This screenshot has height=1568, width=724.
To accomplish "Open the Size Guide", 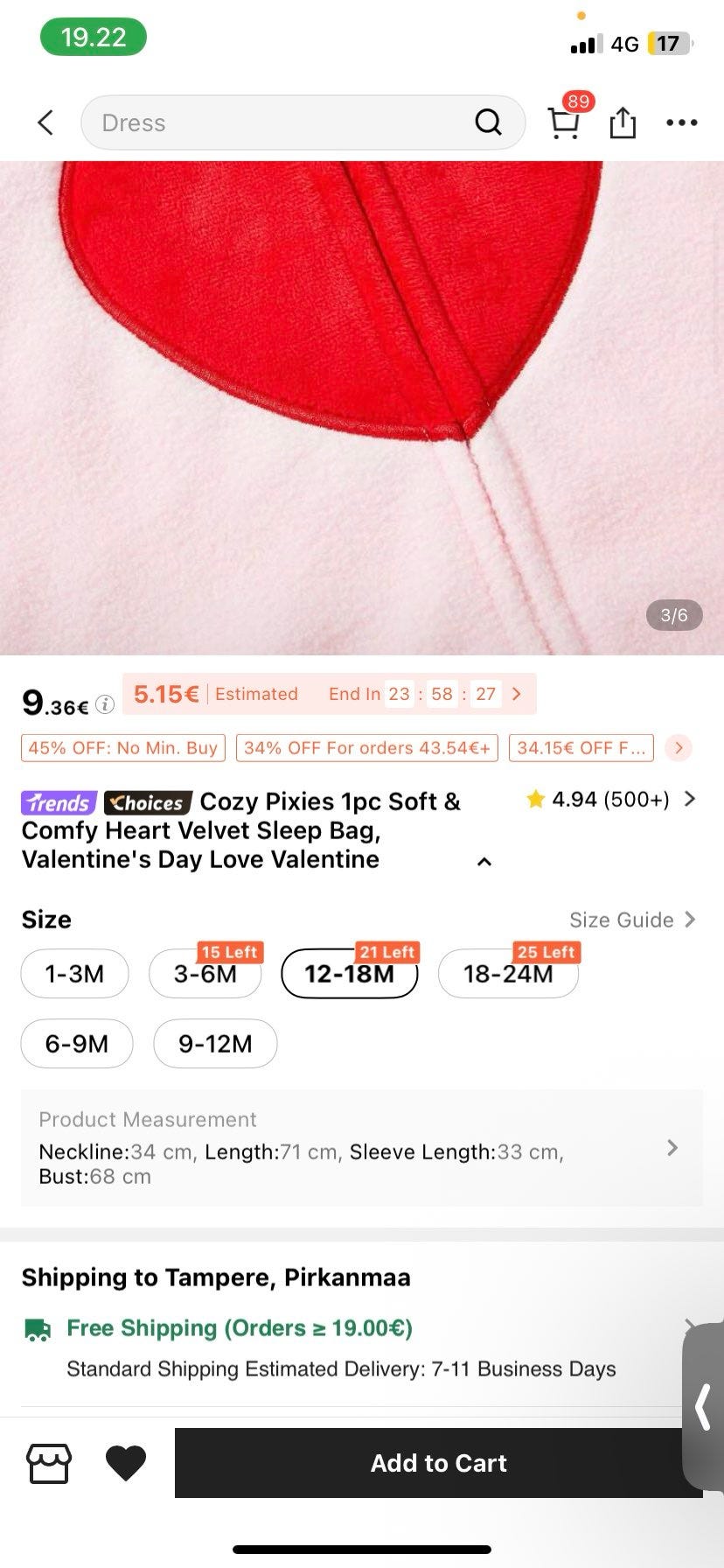I will [x=631, y=920].
